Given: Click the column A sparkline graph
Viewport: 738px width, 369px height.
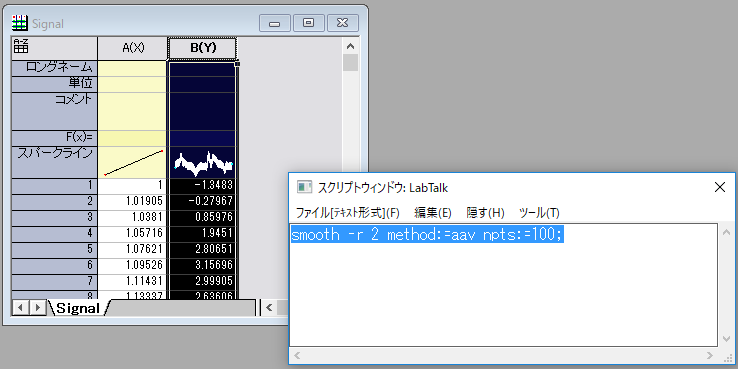Looking at the screenshot, I should [132, 162].
